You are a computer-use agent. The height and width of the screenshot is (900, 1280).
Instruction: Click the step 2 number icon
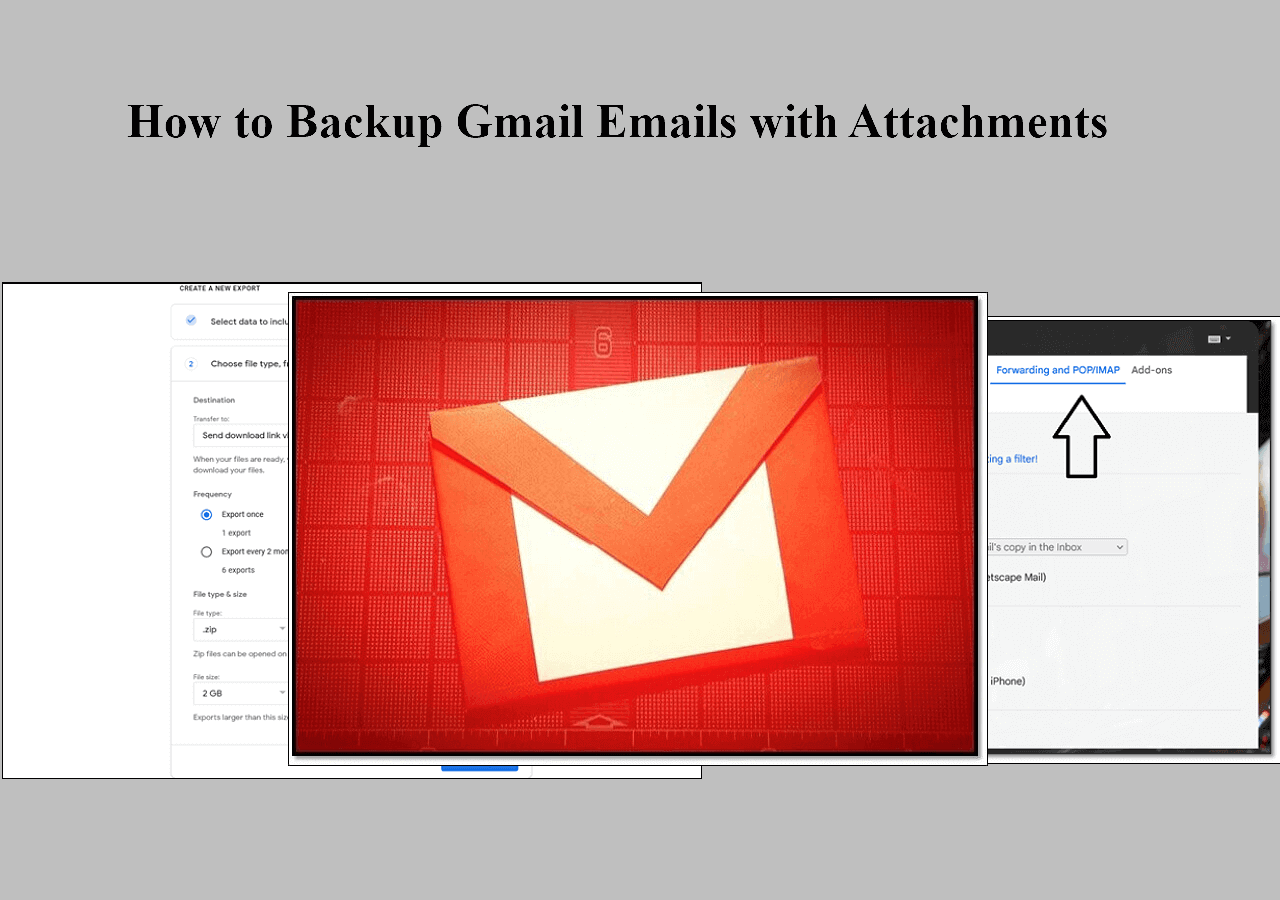[191, 364]
